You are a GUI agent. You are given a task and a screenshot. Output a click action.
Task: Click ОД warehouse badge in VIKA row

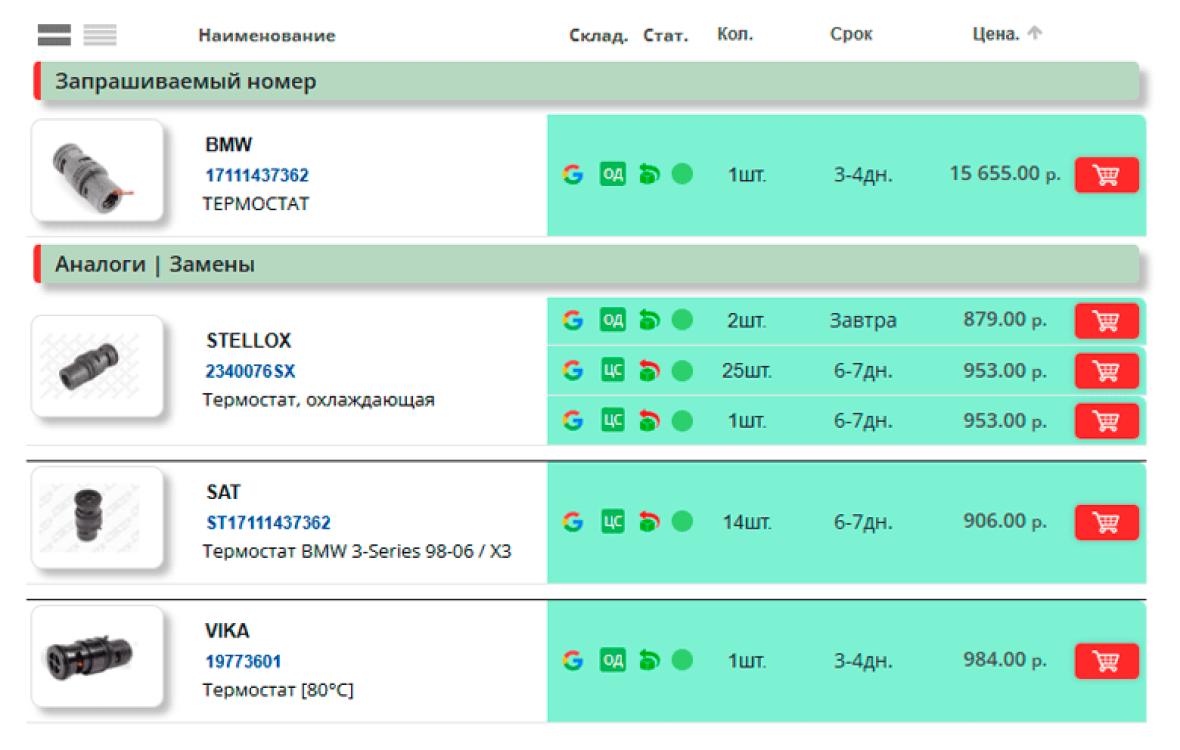[x=613, y=660]
